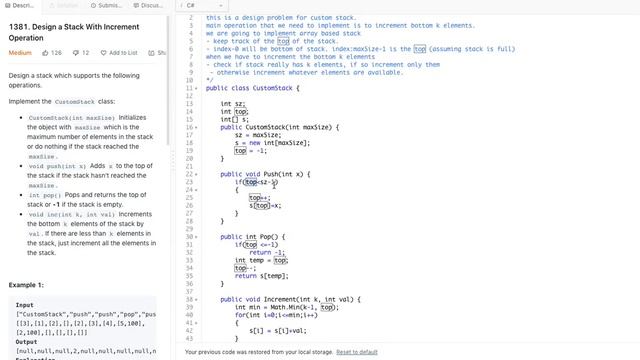640x360 pixels.
Task: Click the Input label in the example
Action: click(24, 305)
